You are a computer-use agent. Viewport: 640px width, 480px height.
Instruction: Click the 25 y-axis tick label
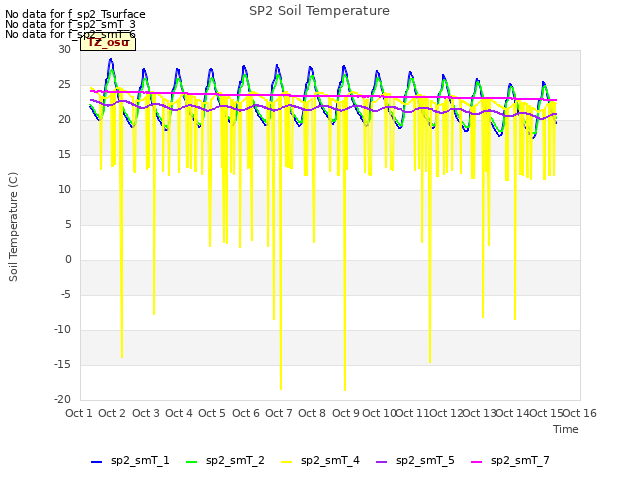[x=64, y=84]
